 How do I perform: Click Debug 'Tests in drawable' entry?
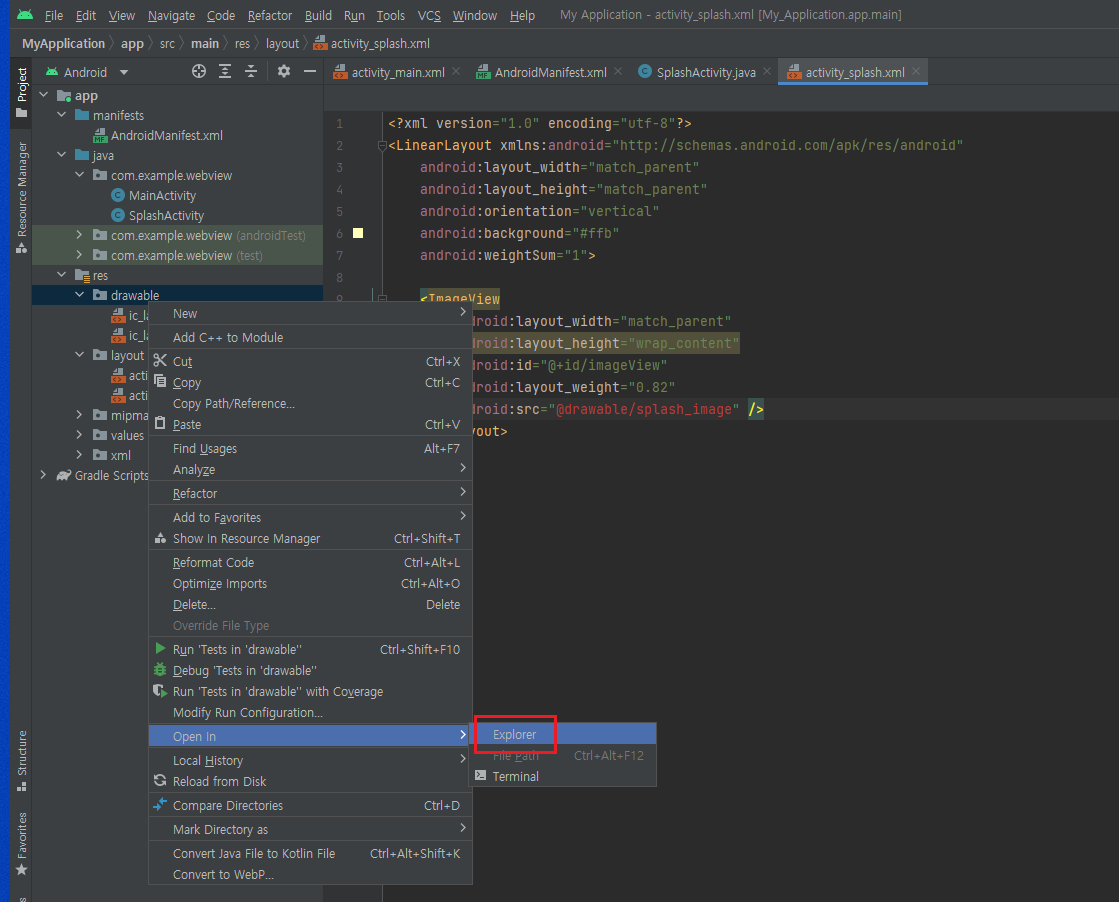pyautogui.click(x=310, y=671)
